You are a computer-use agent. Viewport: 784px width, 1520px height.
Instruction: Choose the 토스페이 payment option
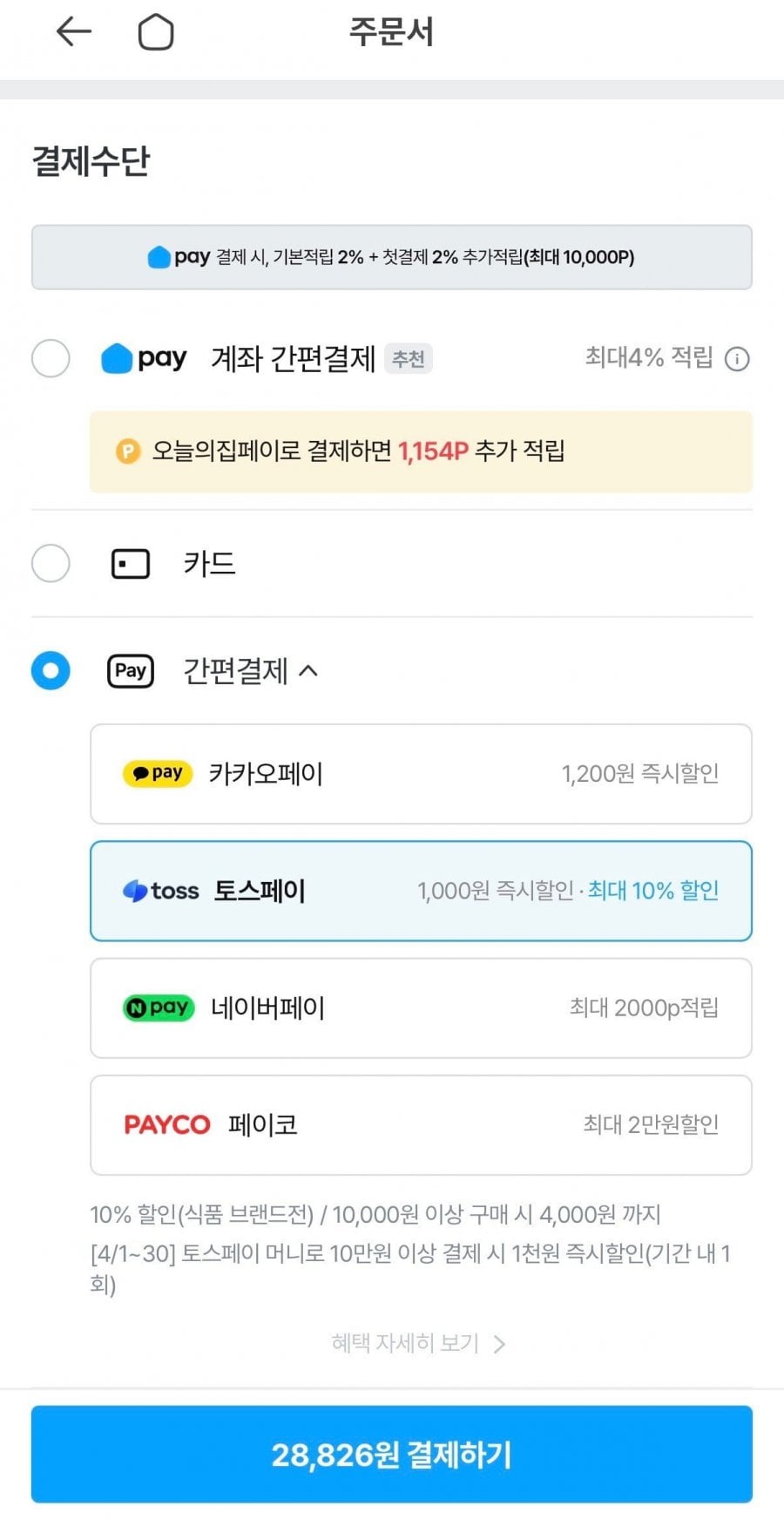[421, 891]
